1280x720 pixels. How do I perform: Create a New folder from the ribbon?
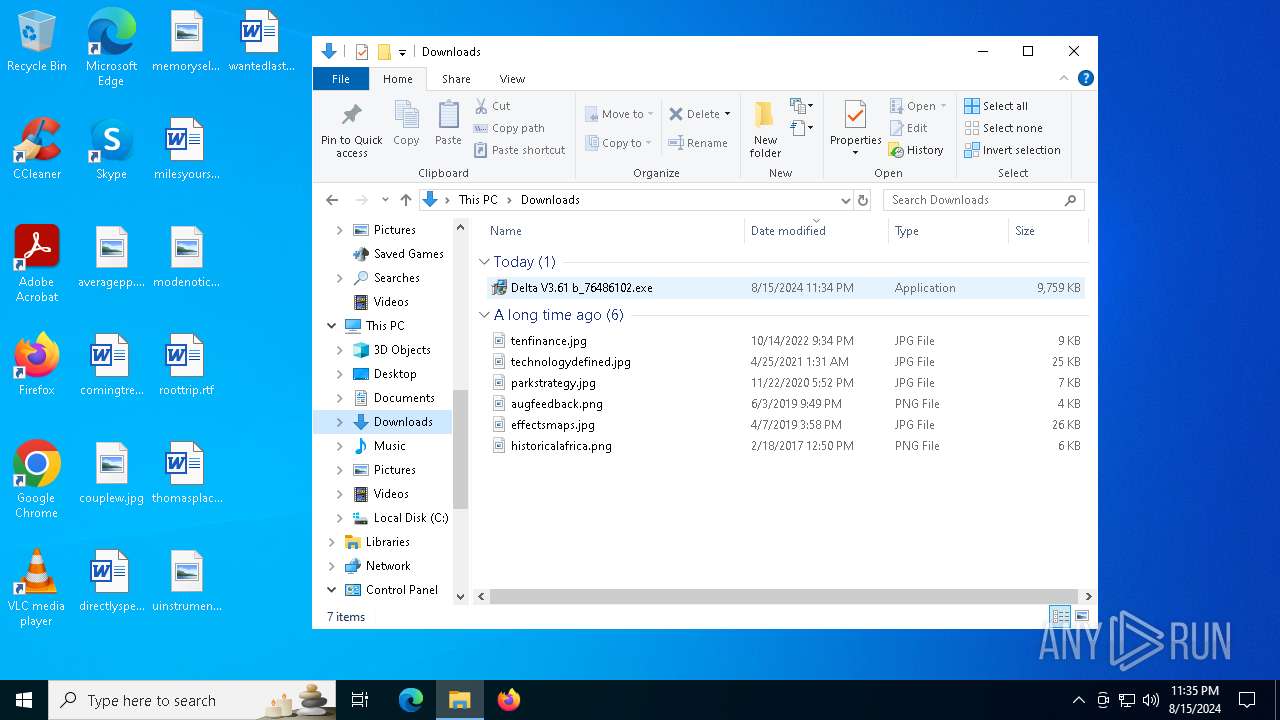click(765, 115)
